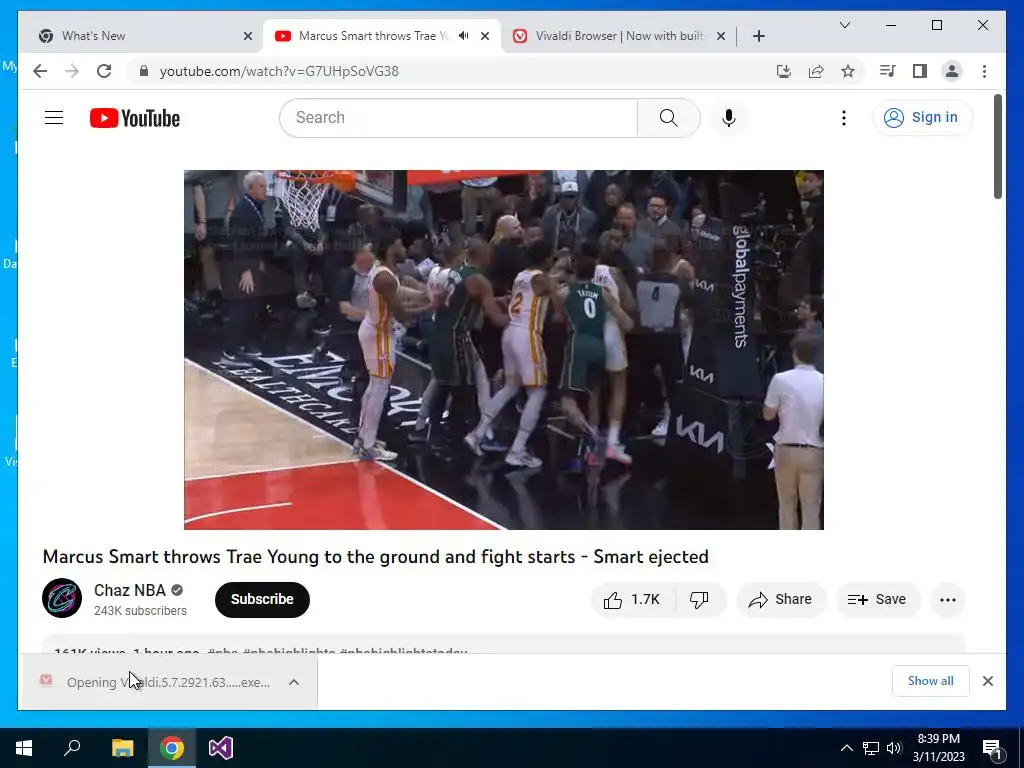Click the address bar URL
1024x768 pixels.
[279, 71]
